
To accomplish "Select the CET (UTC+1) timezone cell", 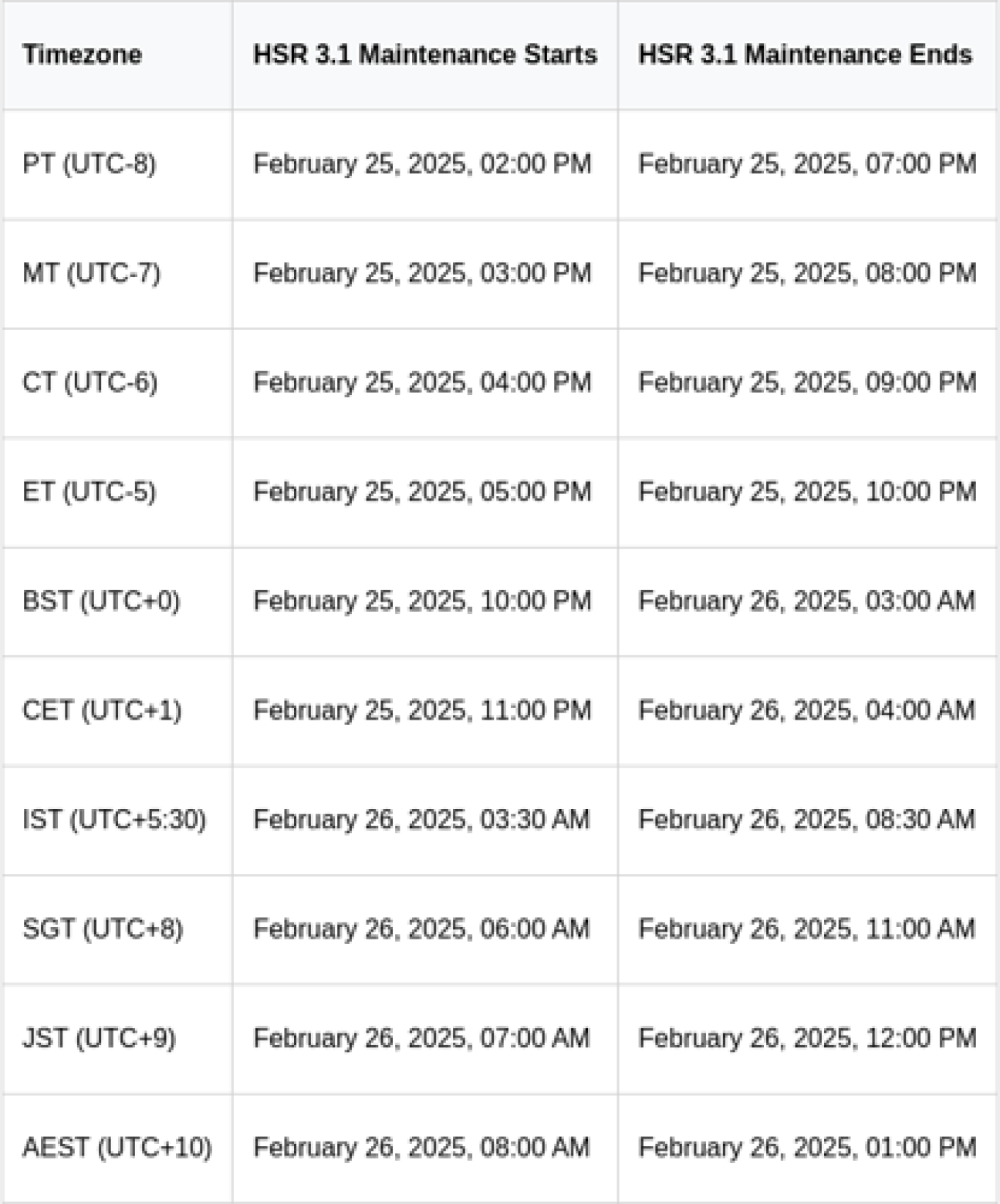I will [102, 710].
